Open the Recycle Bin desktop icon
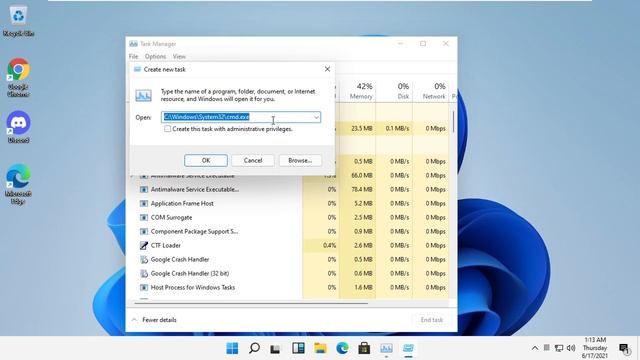 point(18,21)
